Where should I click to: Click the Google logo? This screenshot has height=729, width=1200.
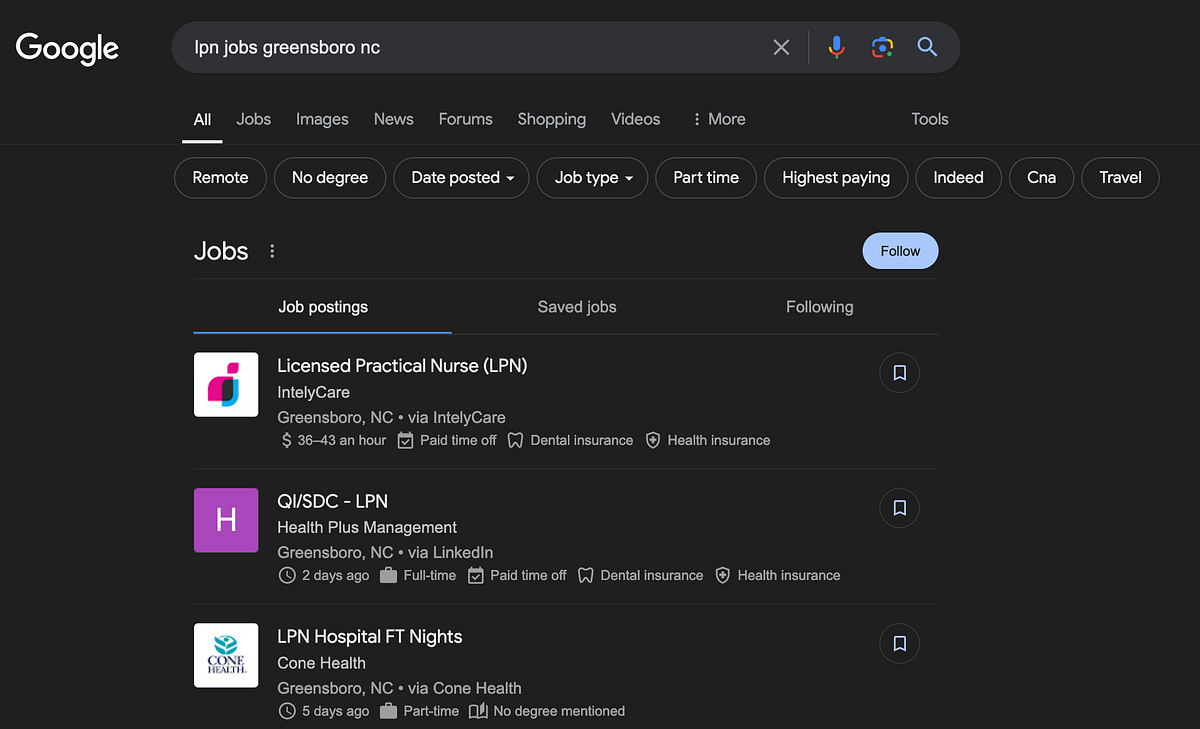tap(66, 48)
